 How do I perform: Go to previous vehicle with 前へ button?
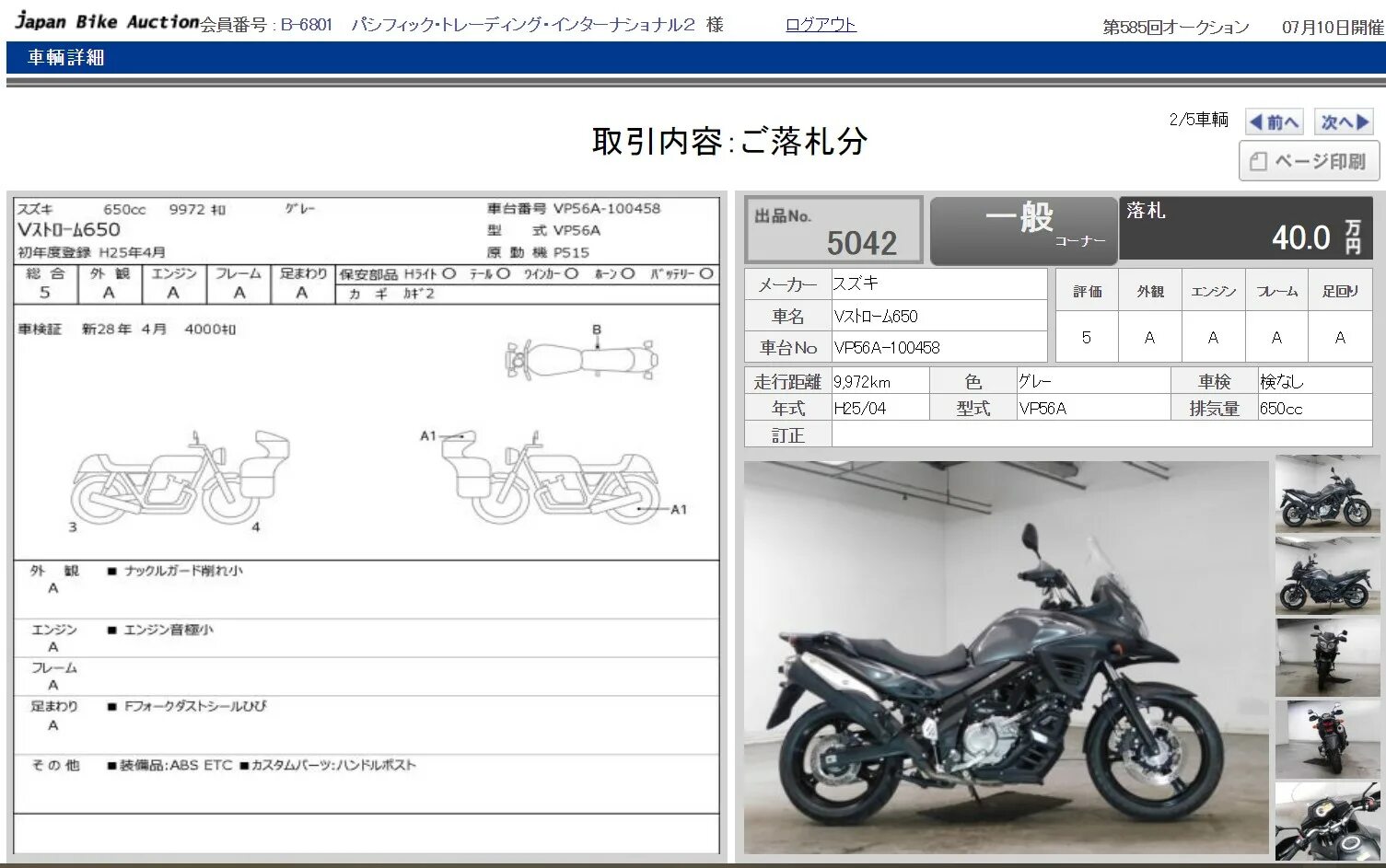pos(1274,122)
